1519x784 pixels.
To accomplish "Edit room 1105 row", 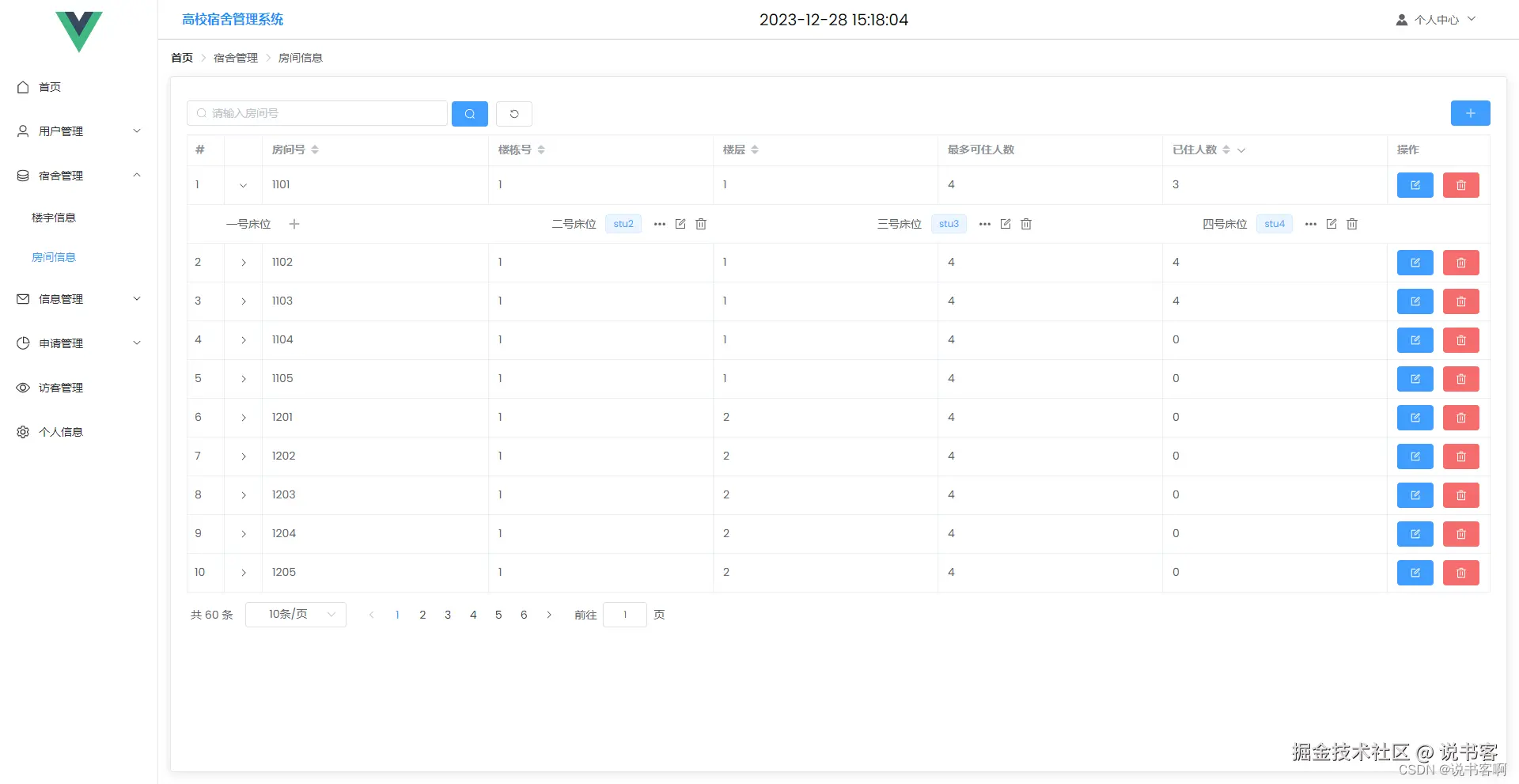I will (x=1415, y=379).
